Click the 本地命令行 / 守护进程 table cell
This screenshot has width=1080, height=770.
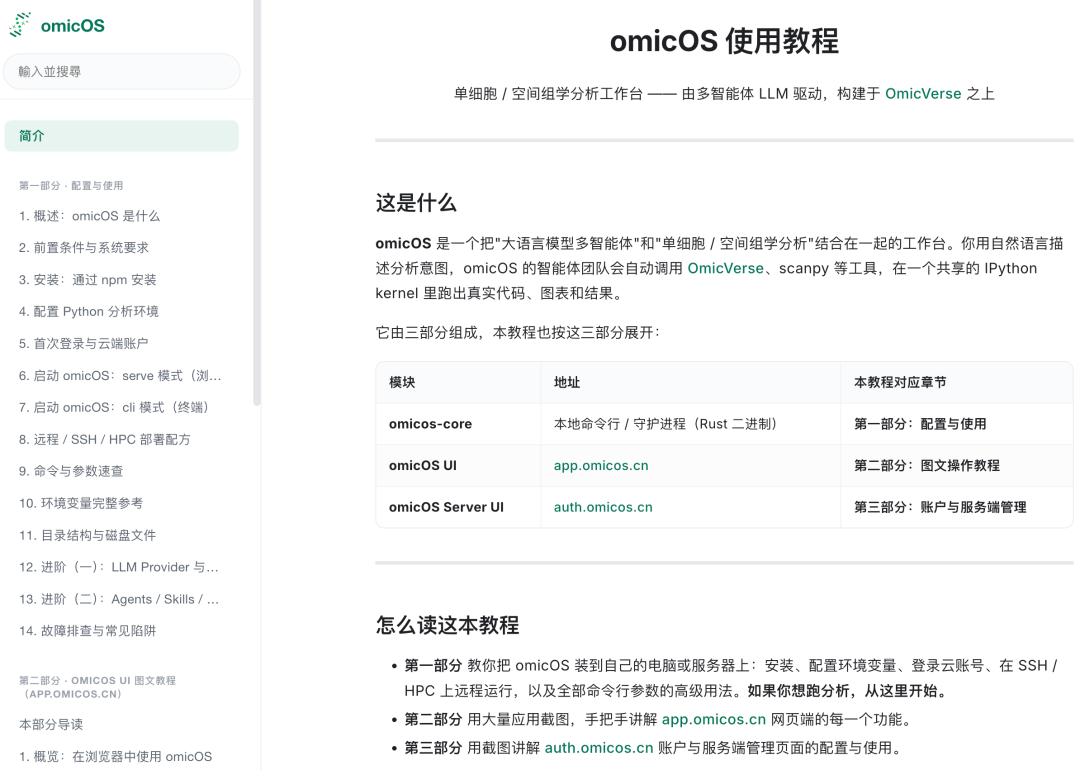[691, 424]
